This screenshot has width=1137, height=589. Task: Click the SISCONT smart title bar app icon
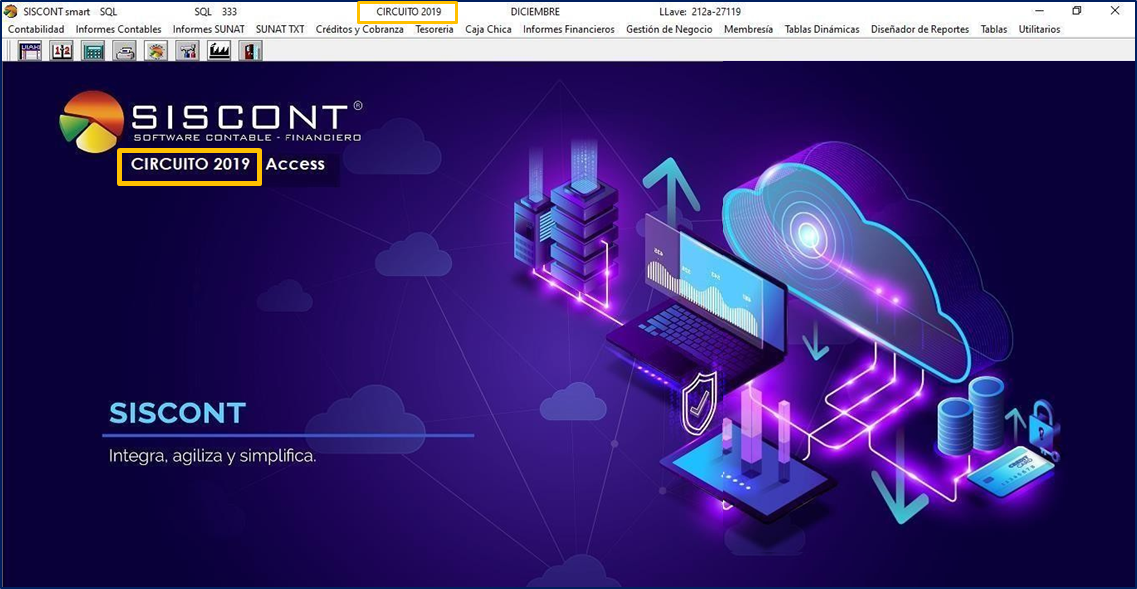pos(11,12)
